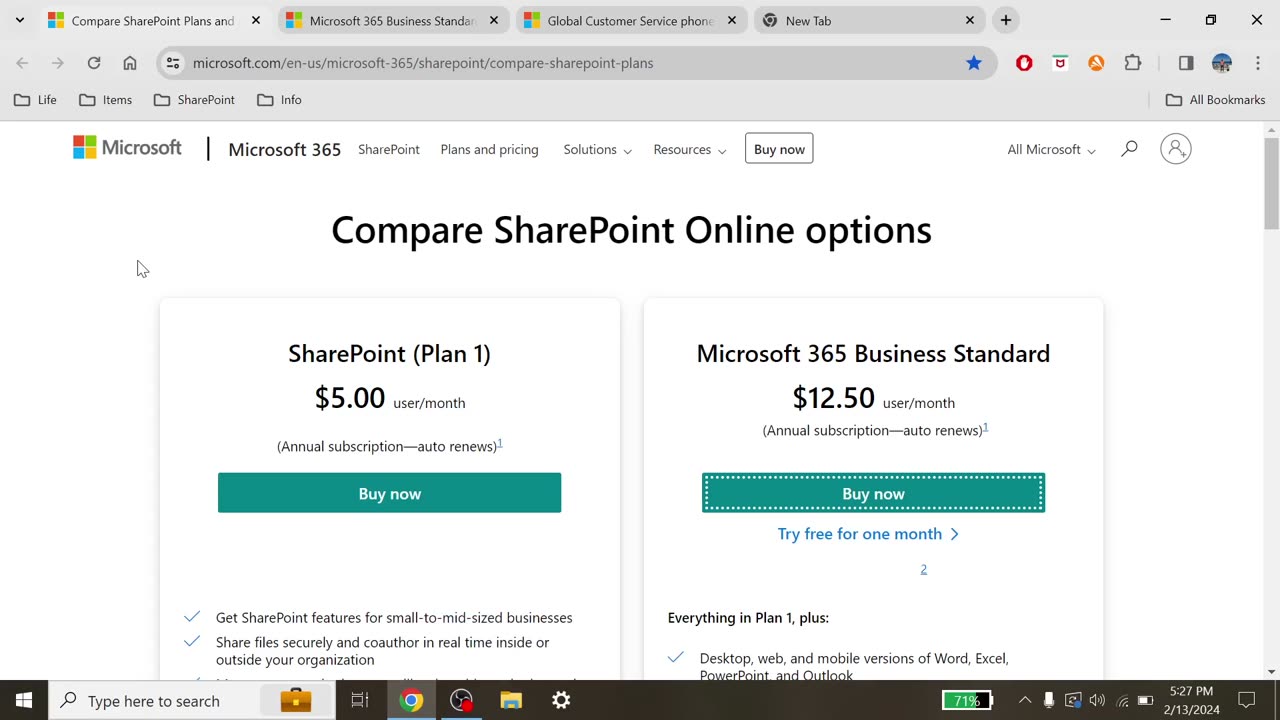Open the McAfee shield extension icon
The width and height of the screenshot is (1280, 720).
tap(1060, 63)
